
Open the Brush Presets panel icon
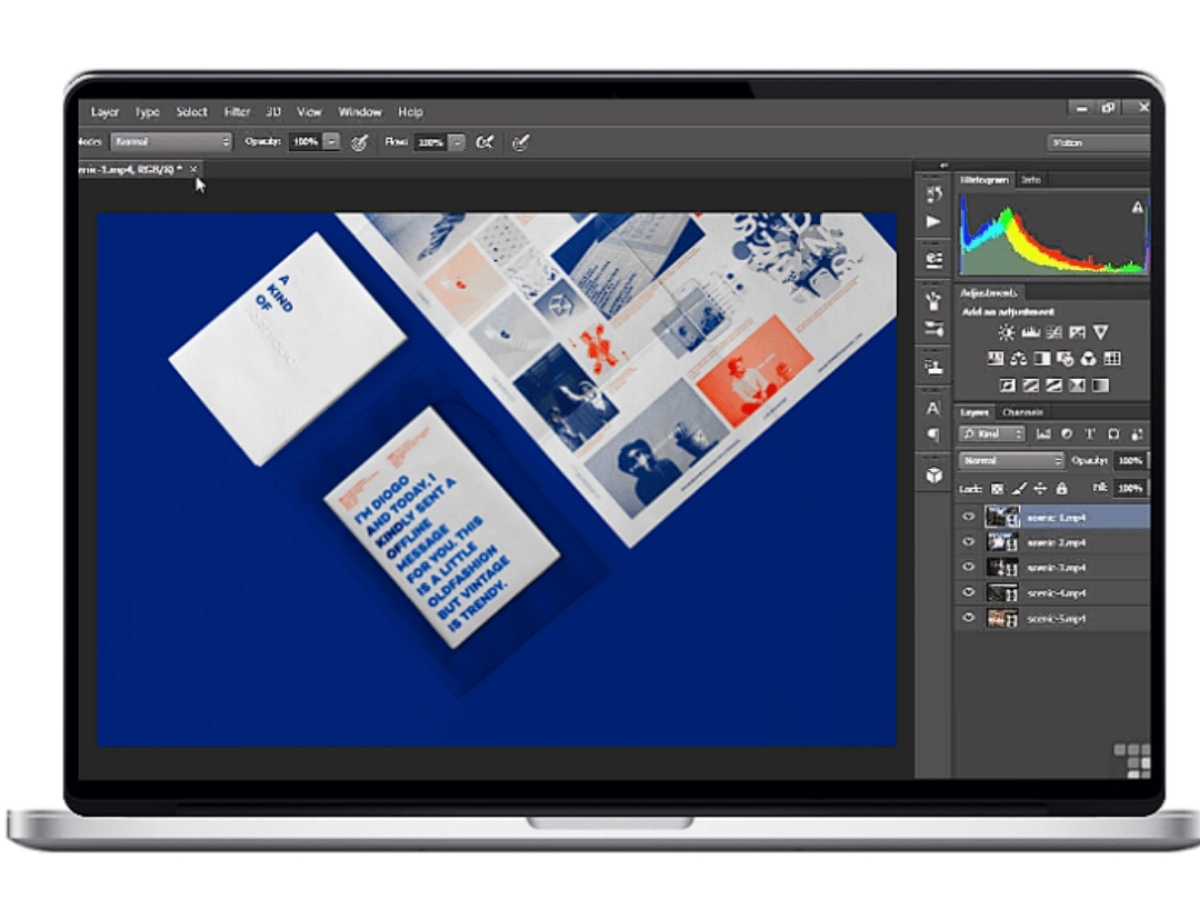tap(934, 328)
